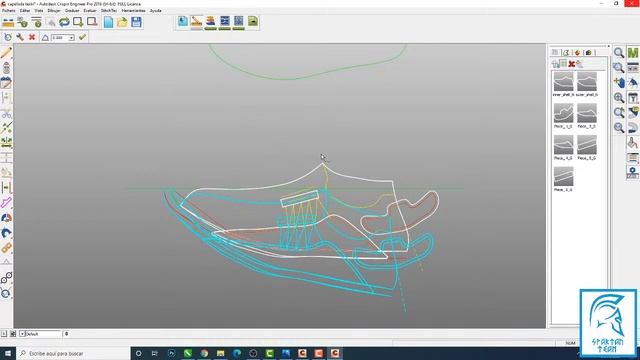Switch to first tab in pieces panel
The image size is (640, 360).
[x=555, y=52]
